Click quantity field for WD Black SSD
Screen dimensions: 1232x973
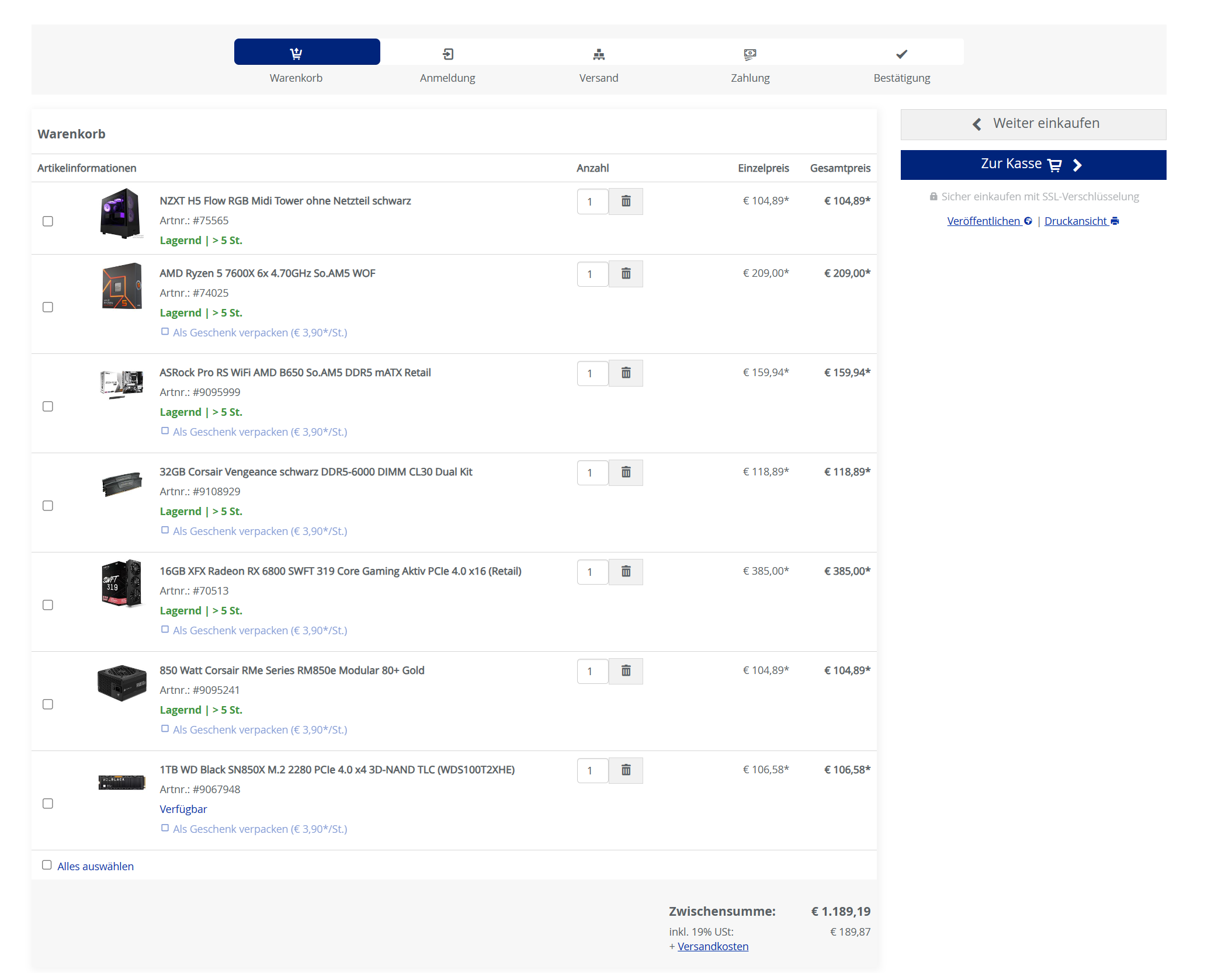click(592, 770)
